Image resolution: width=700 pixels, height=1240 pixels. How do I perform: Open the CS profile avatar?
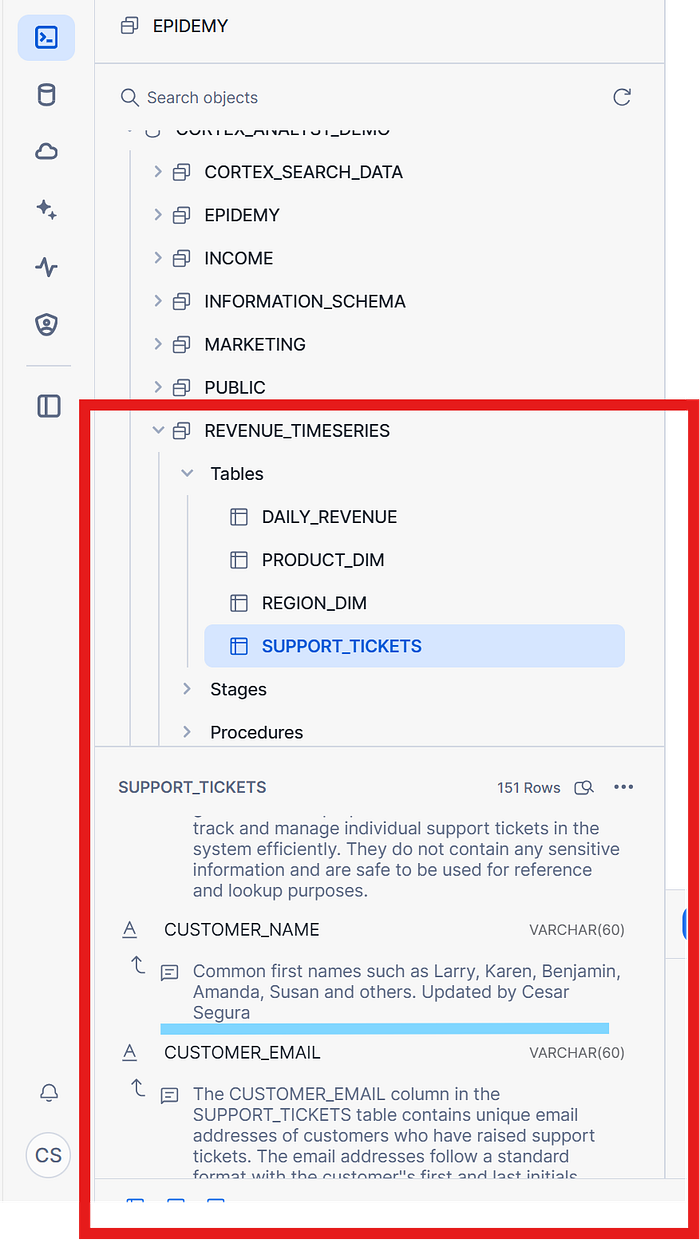(48, 1155)
